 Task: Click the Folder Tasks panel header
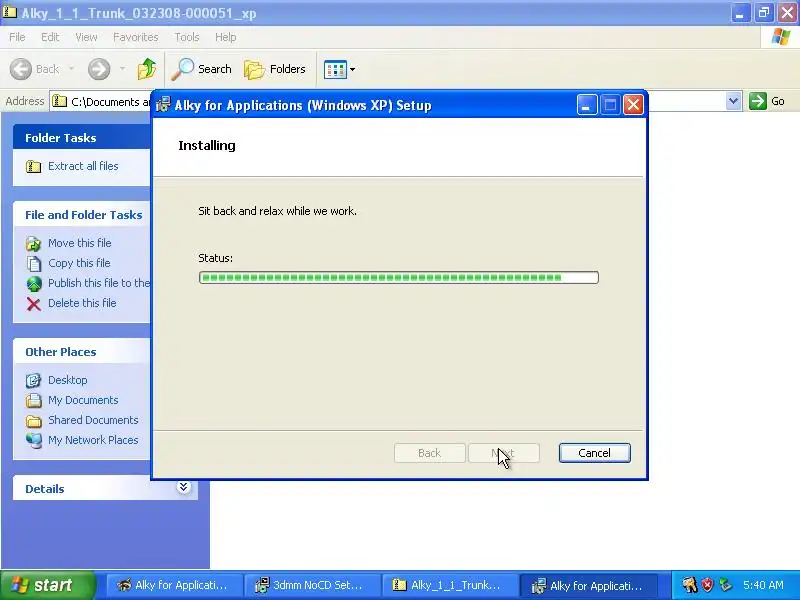pyautogui.click(x=82, y=138)
